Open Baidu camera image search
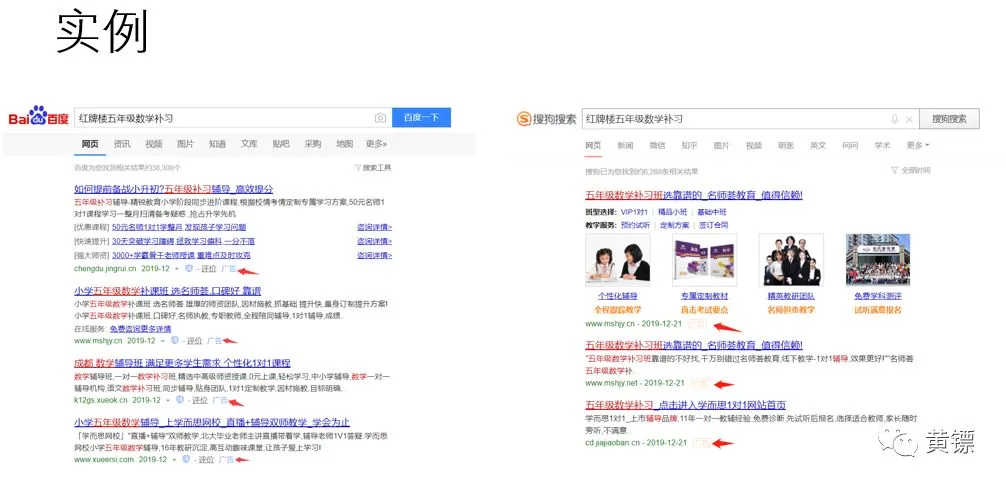 380,118
